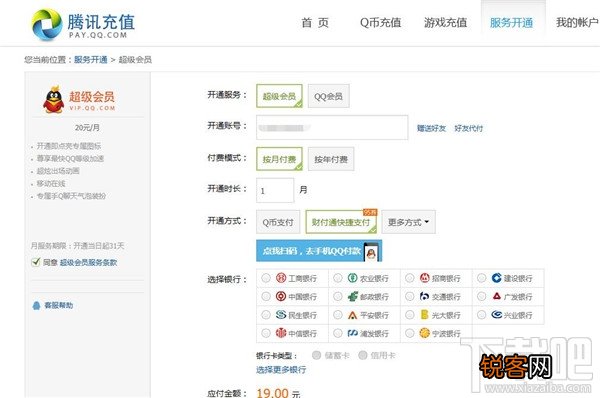Select the 光大银行 radio button

pyautogui.click(x=409, y=315)
